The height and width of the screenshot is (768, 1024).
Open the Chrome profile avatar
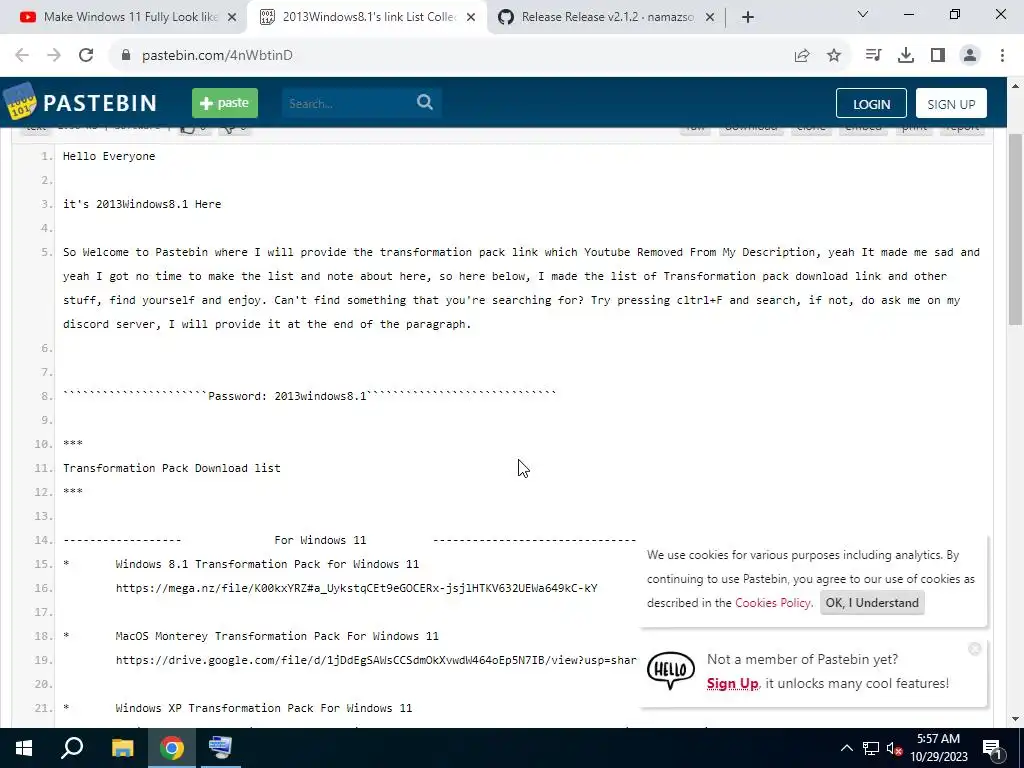pos(970,55)
